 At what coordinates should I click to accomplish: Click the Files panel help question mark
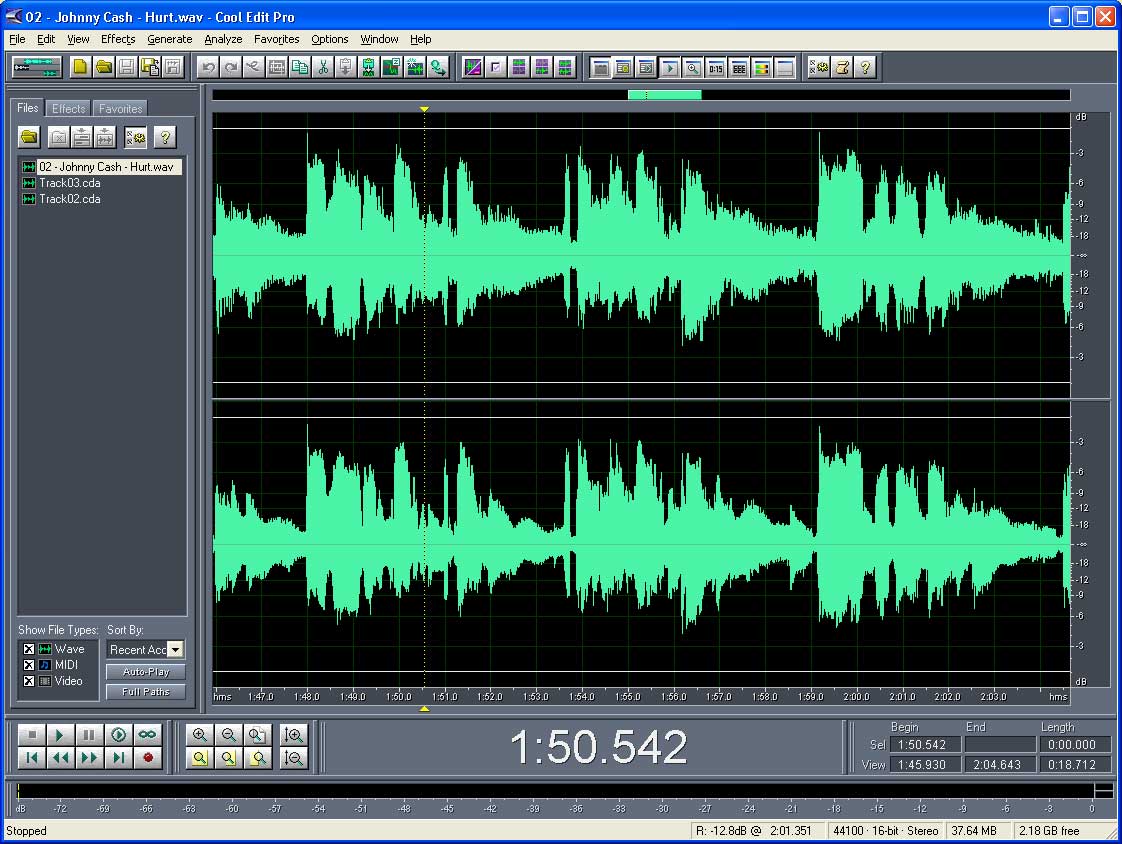(165, 137)
